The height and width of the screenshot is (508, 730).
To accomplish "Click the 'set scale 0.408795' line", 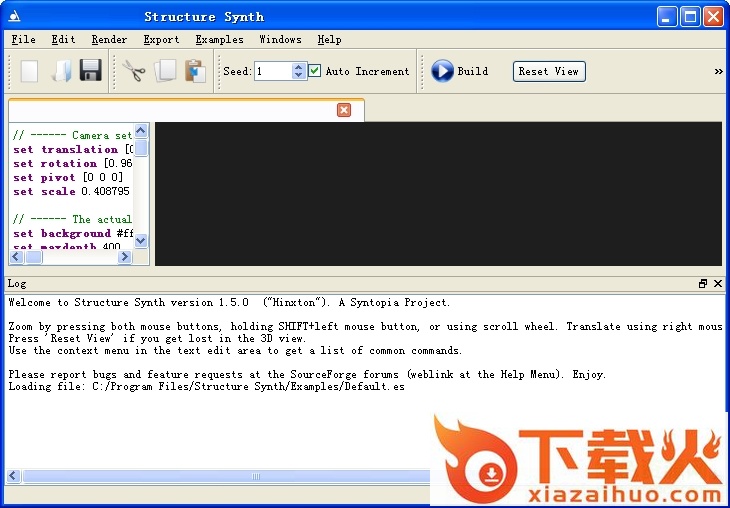I will (x=71, y=191).
